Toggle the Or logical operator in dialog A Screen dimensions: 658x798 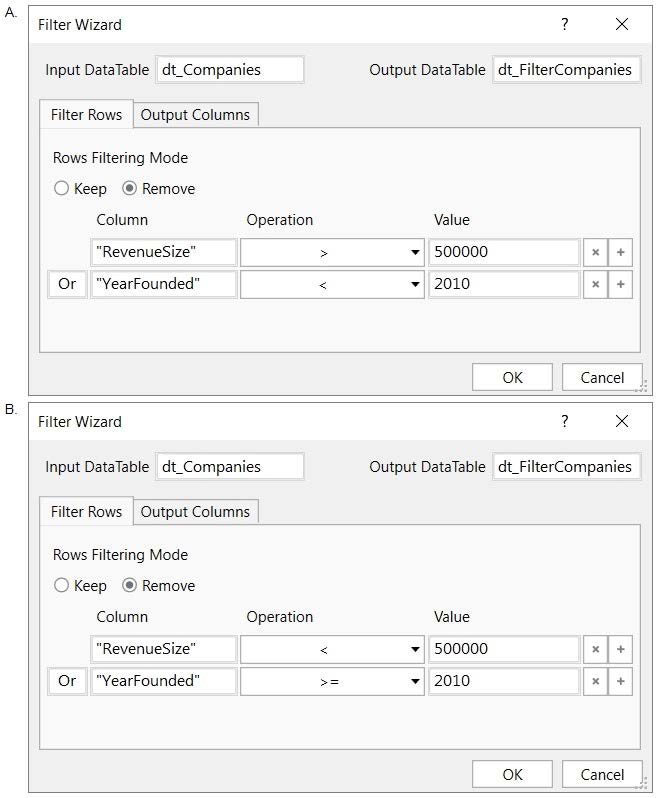pyautogui.click(x=67, y=284)
